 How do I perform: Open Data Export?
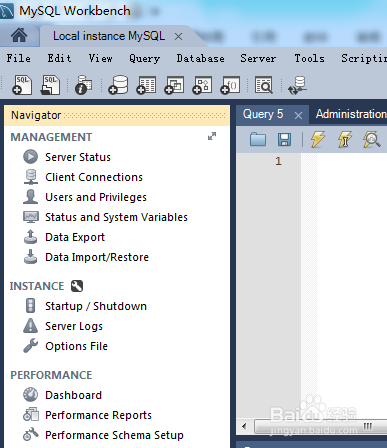tap(75, 237)
